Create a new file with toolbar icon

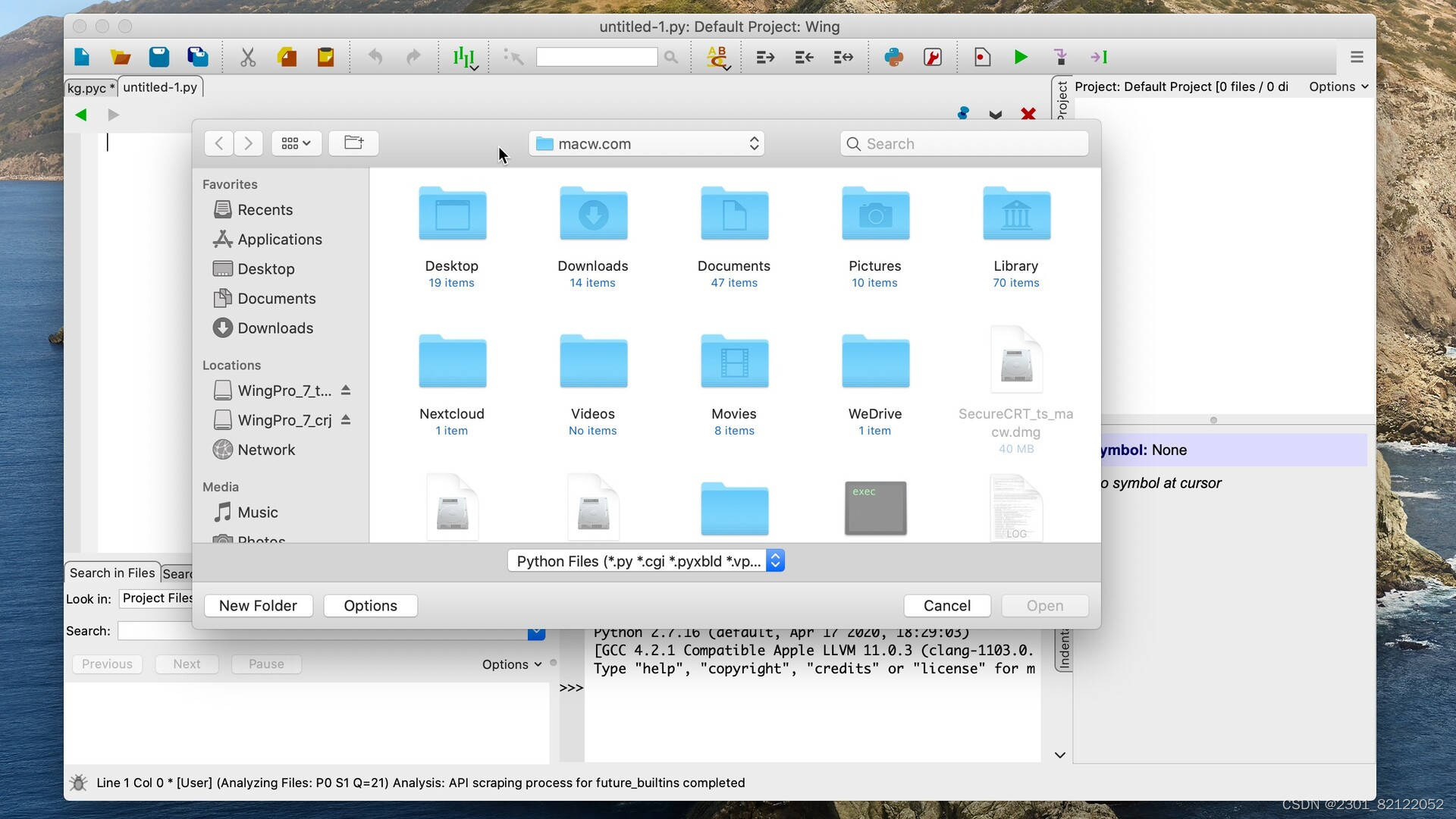point(82,57)
